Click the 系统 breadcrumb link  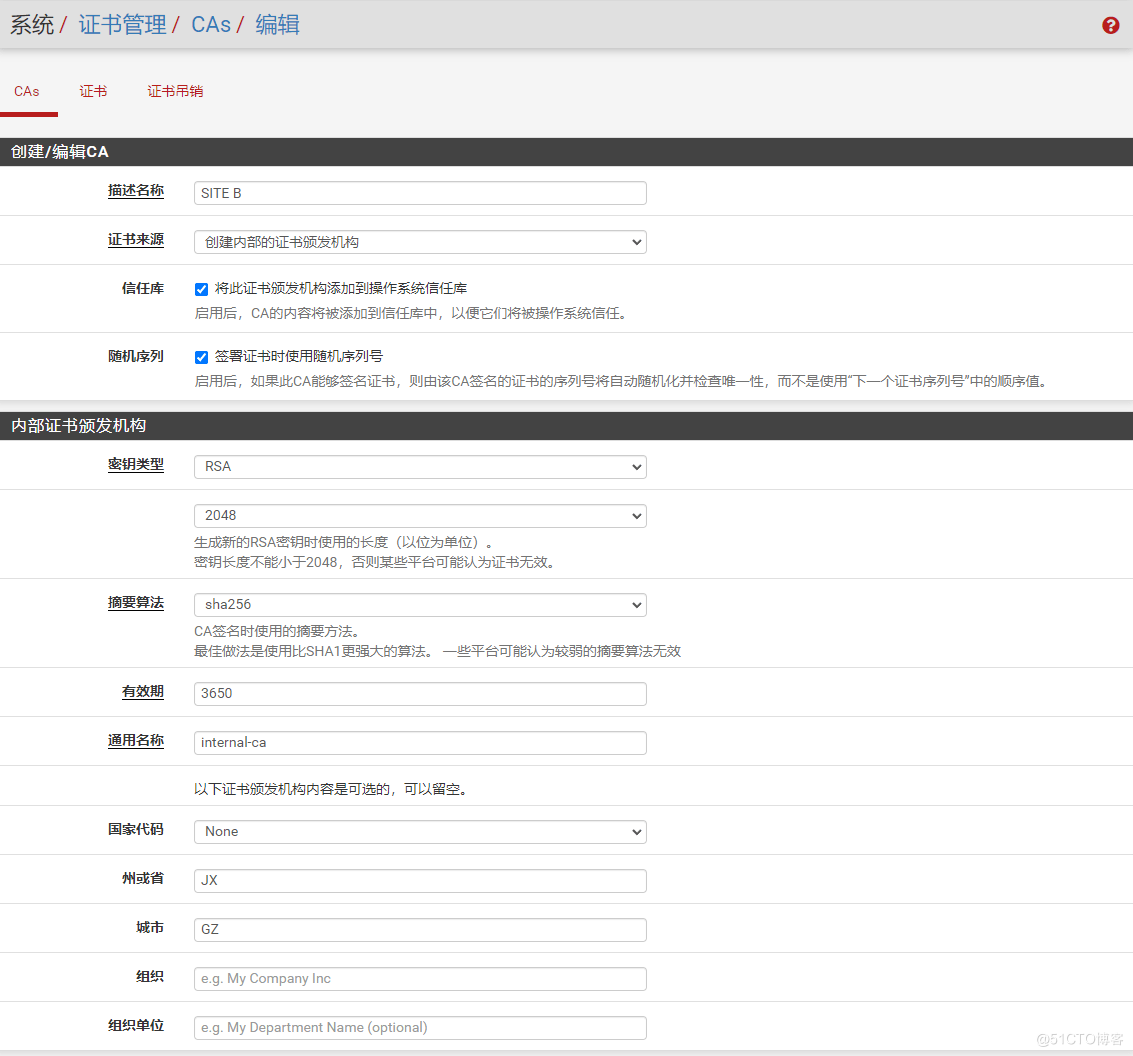32,25
